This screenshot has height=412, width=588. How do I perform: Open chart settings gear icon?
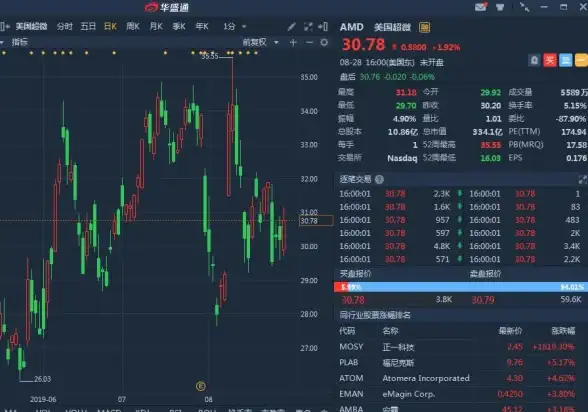coord(324,42)
